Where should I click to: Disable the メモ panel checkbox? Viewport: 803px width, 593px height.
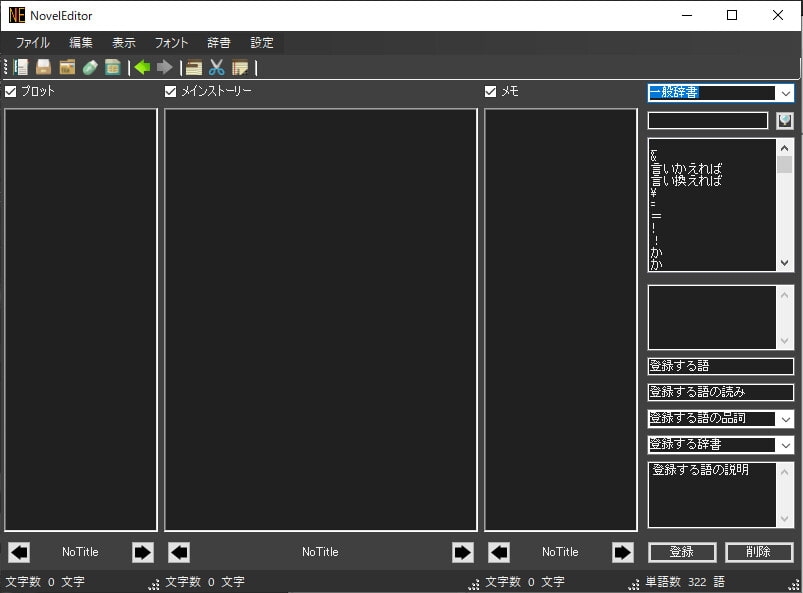pos(491,91)
